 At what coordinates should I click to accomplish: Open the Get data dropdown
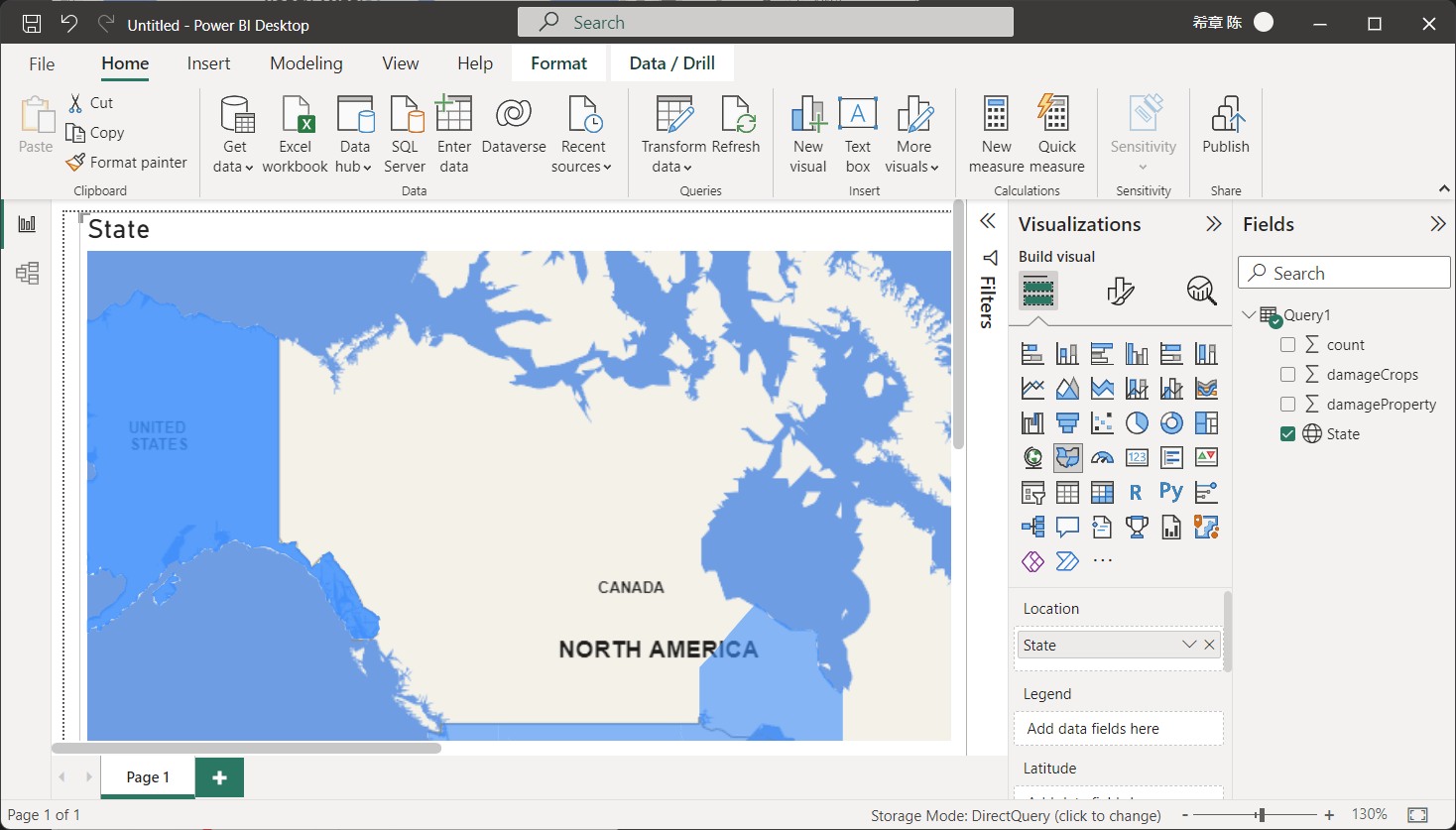[234, 135]
